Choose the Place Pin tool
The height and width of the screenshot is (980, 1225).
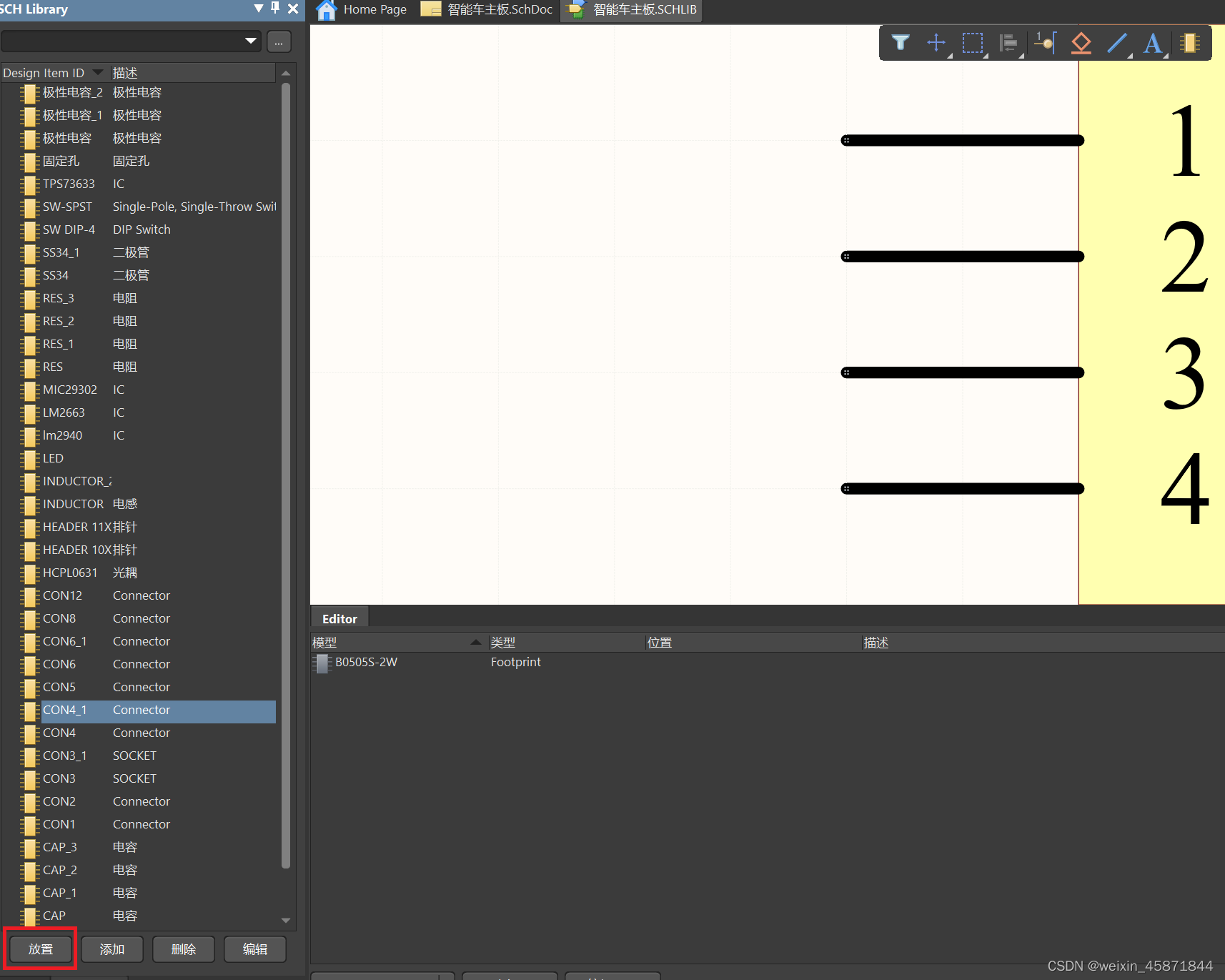coord(1045,43)
